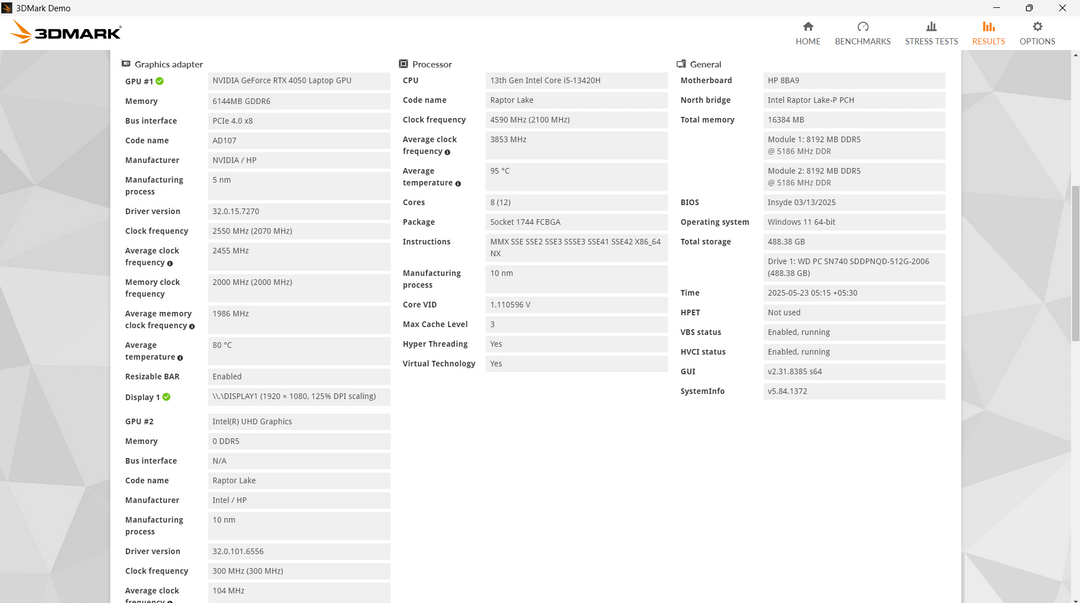Click the 3DMark logo
The height and width of the screenshot is (603, 1080).
click(x=66, y=32)
